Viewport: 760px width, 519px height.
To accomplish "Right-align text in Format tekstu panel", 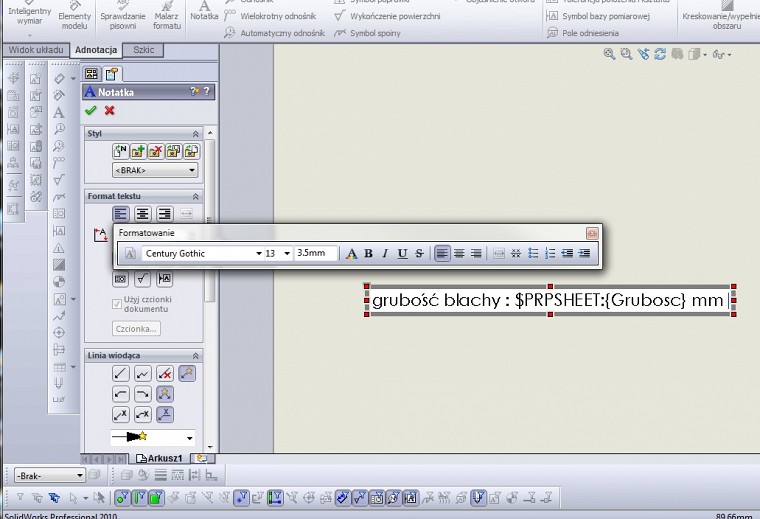I will [x=164, y=214].
